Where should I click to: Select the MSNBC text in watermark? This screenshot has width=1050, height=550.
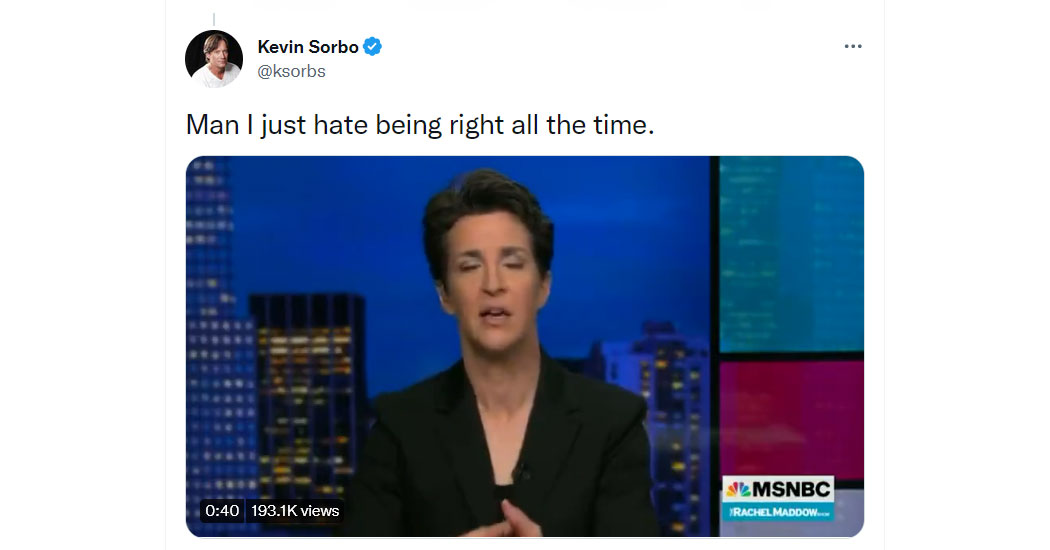[791, 490]
